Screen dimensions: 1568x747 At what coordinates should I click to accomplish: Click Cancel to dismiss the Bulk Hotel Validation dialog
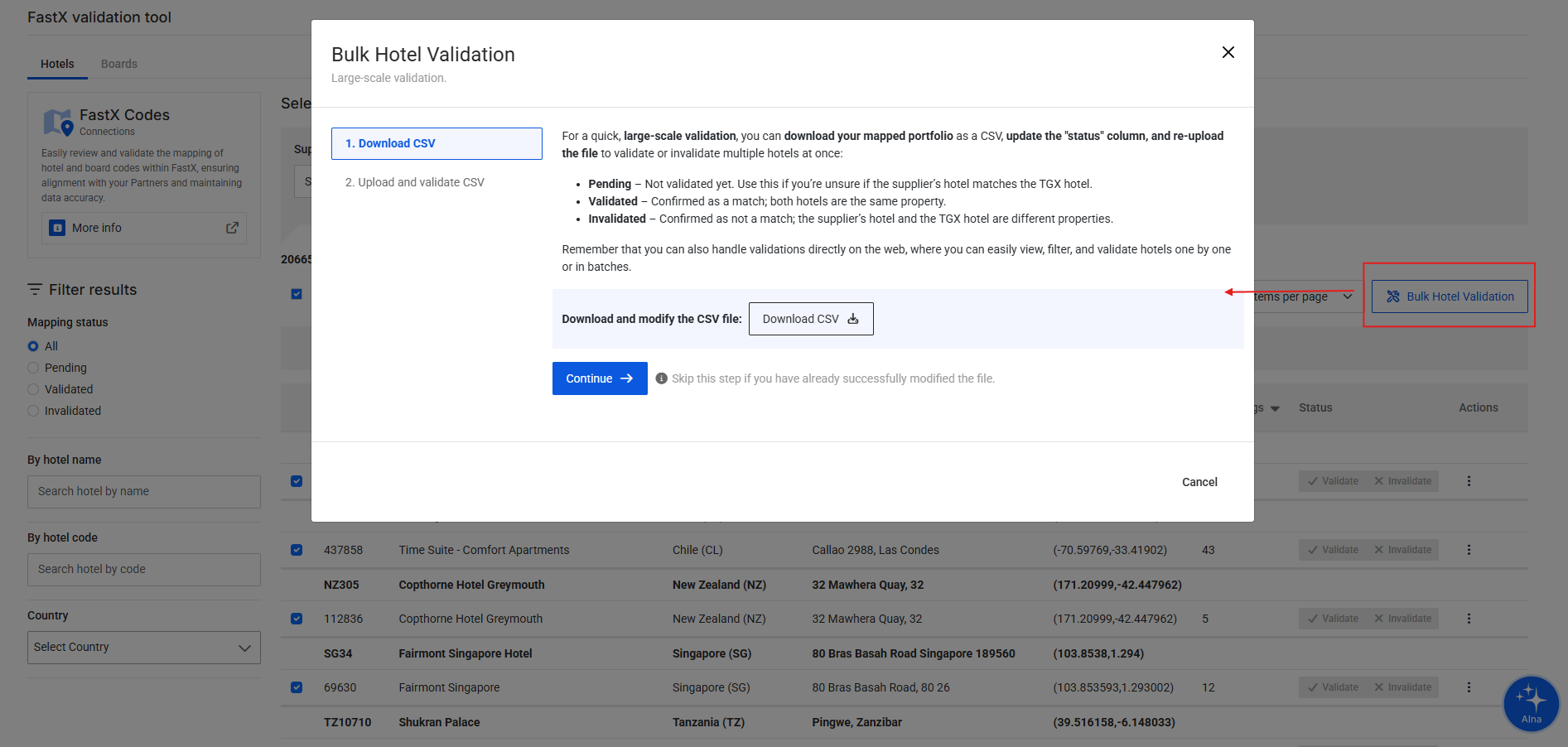click(x=1199, y=481)
